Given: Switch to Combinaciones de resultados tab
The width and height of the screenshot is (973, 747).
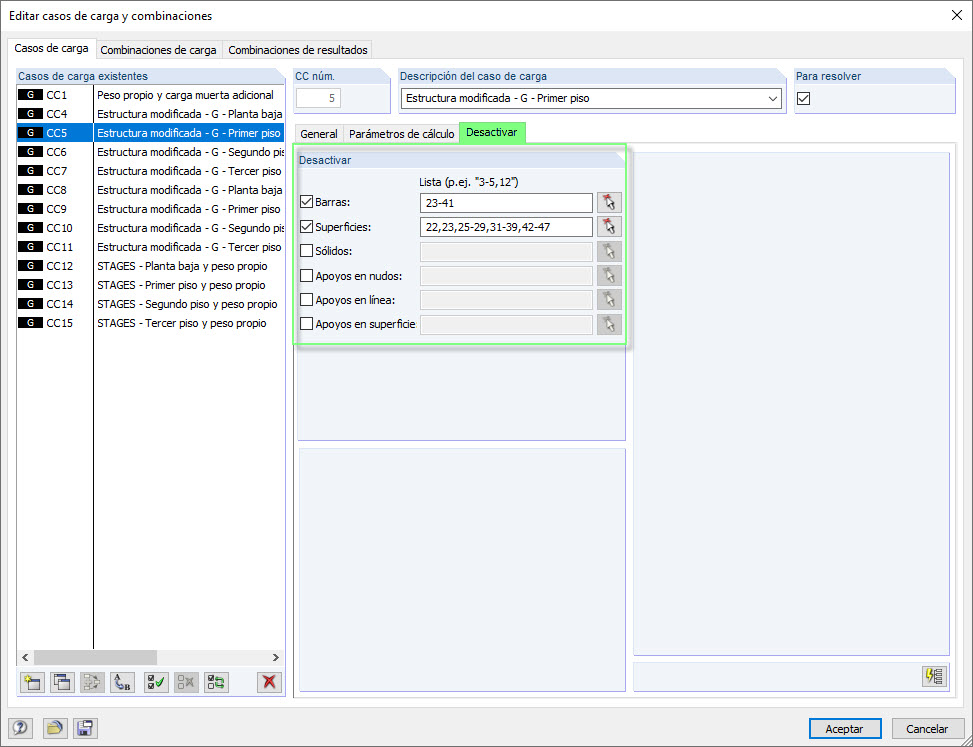Looking at the screenshot, I should point(298,50).
